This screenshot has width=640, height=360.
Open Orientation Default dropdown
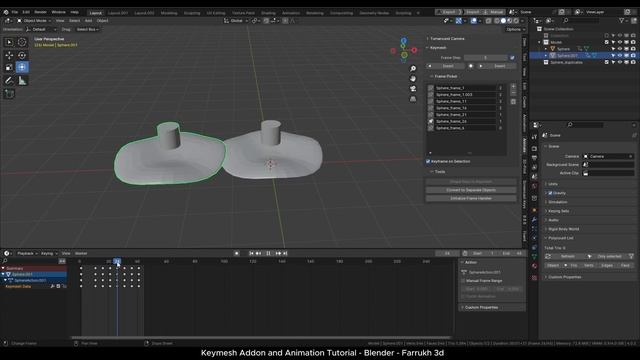click(41, 29)
